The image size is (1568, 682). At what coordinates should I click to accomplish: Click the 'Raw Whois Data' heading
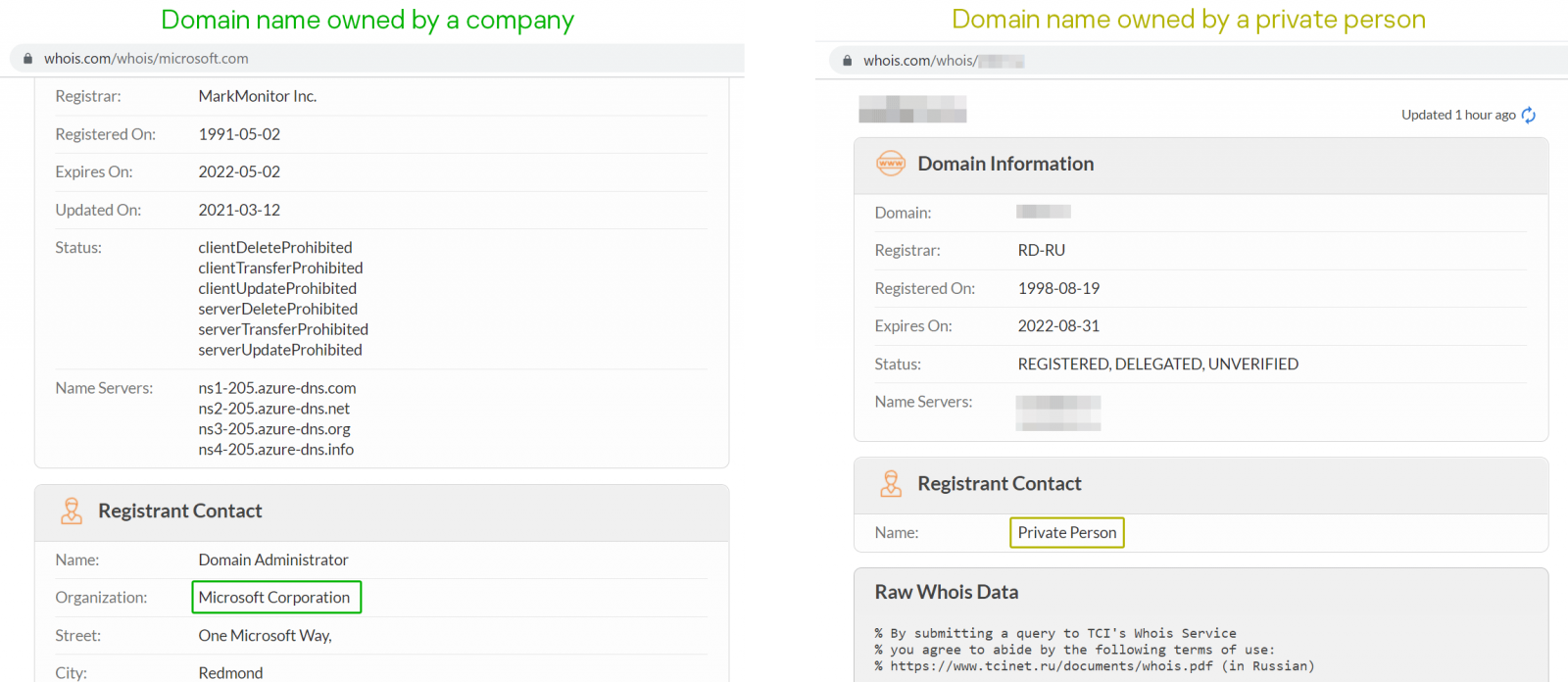pyautogui.click(x=947, y=593)
